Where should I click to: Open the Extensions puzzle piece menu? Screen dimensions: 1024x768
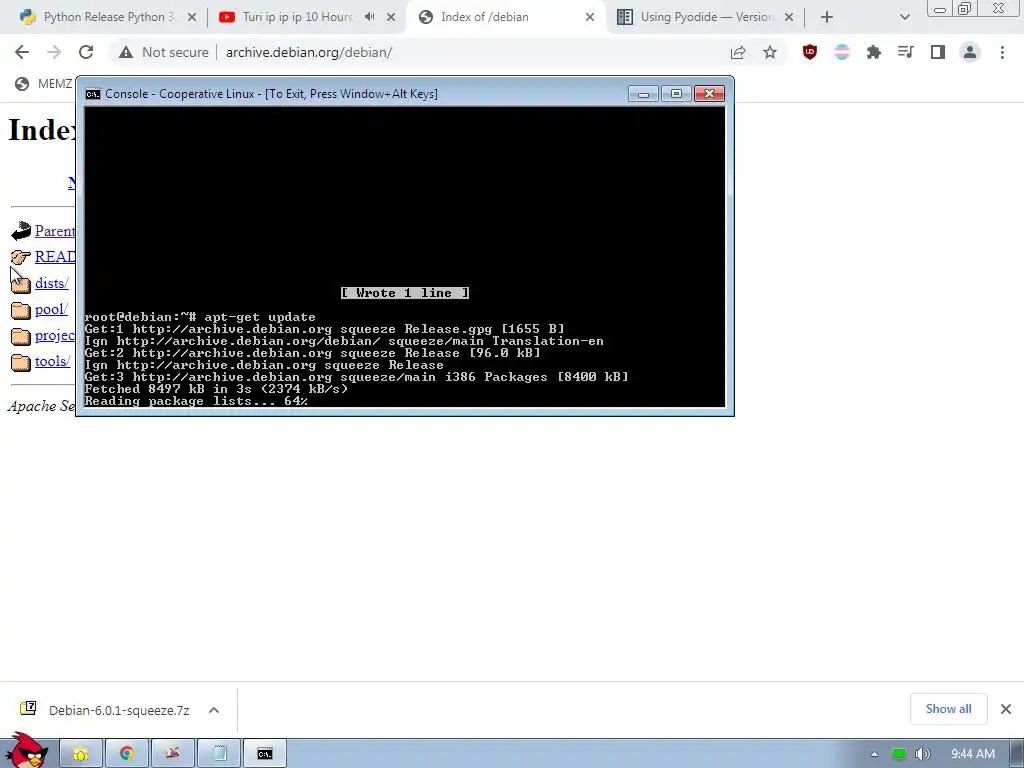[x=874, y=52]
